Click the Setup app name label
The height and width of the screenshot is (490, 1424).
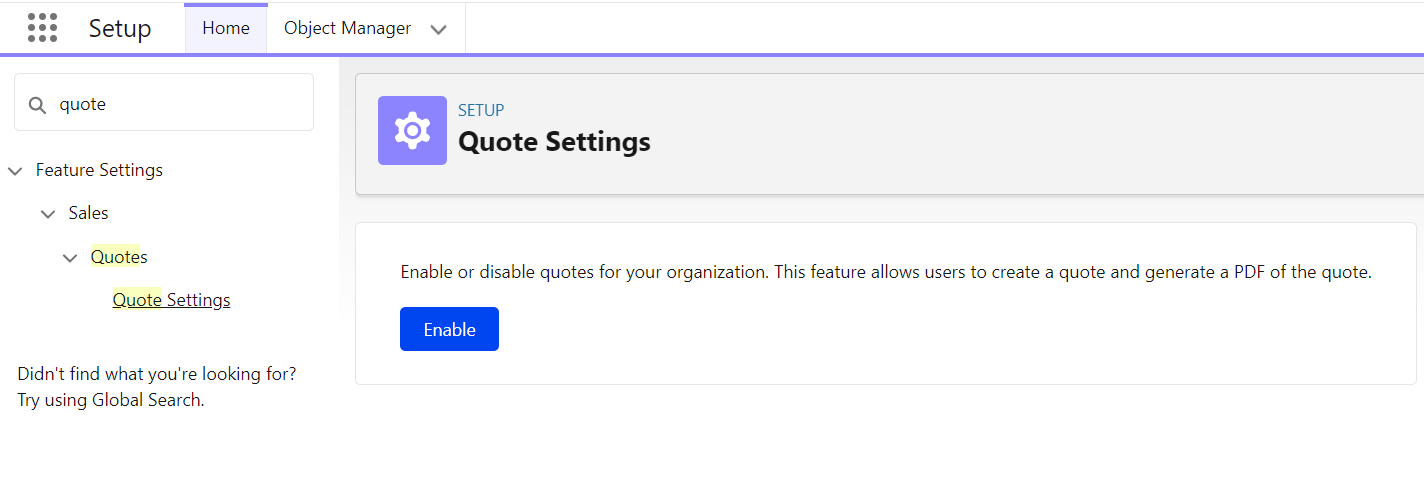[x=120, y=29]
